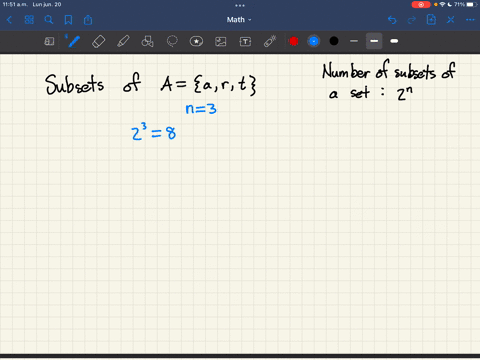Open the thumbnails grid view

pos(29,20)
